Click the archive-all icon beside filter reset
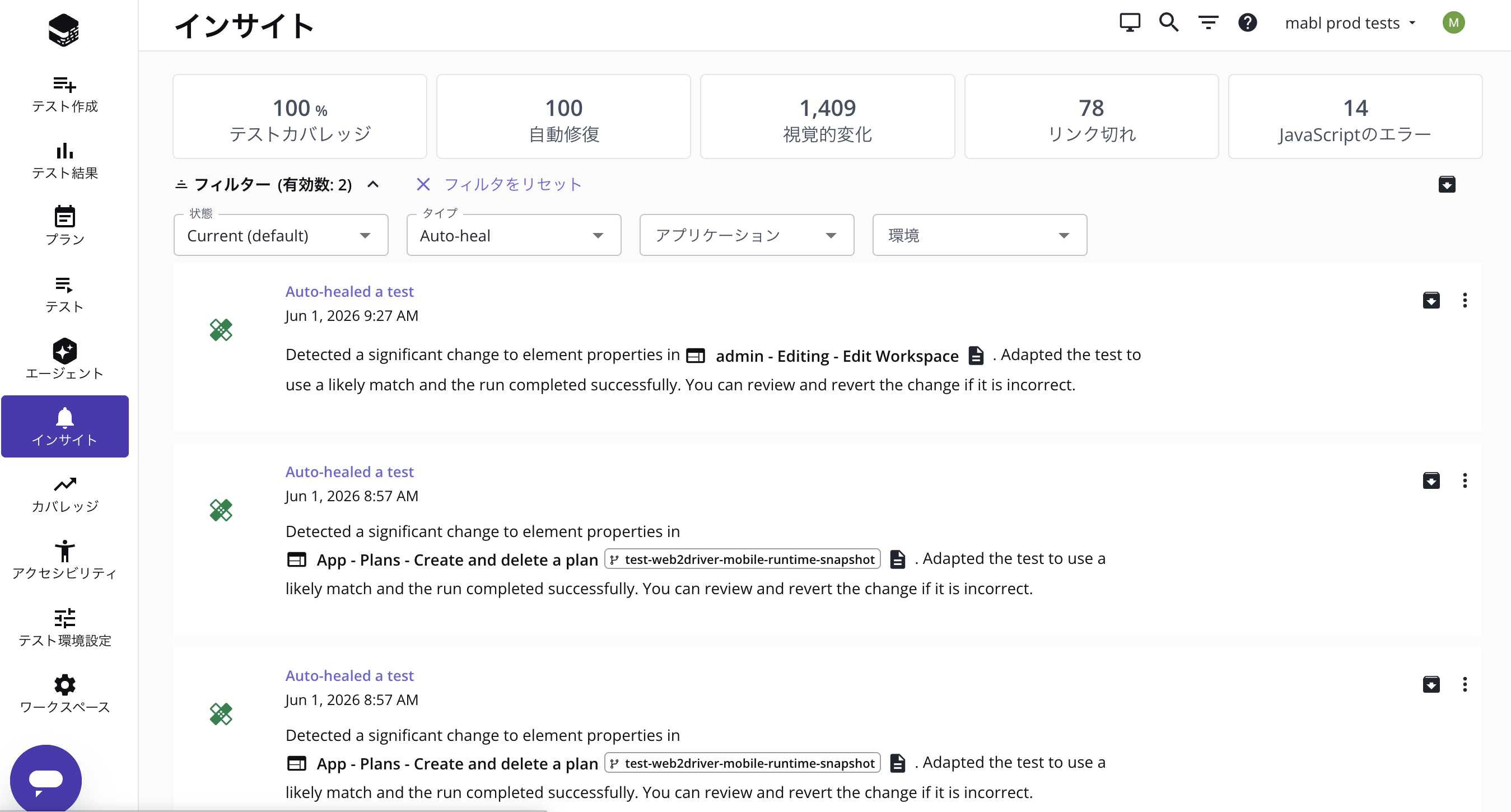Viewport: 1511px width, 812px height. 1447,184
